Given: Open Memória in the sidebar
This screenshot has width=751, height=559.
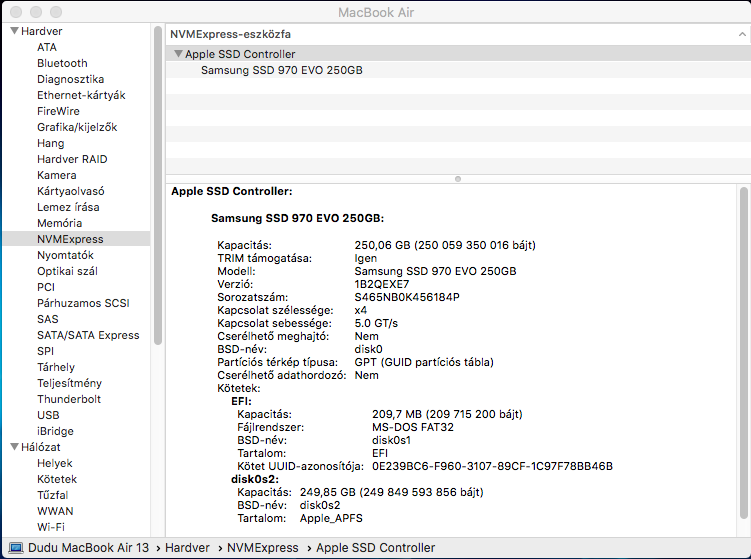Looking at the screenshot, I should pos(59,223).
